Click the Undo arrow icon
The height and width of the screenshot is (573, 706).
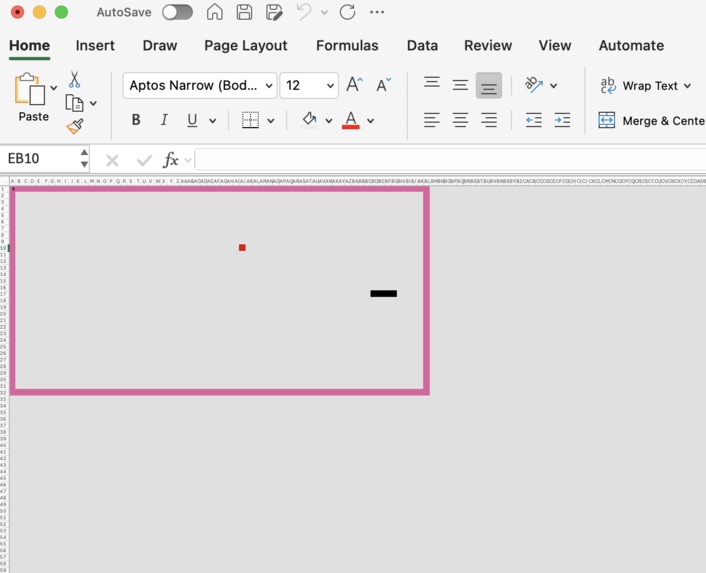304,12
